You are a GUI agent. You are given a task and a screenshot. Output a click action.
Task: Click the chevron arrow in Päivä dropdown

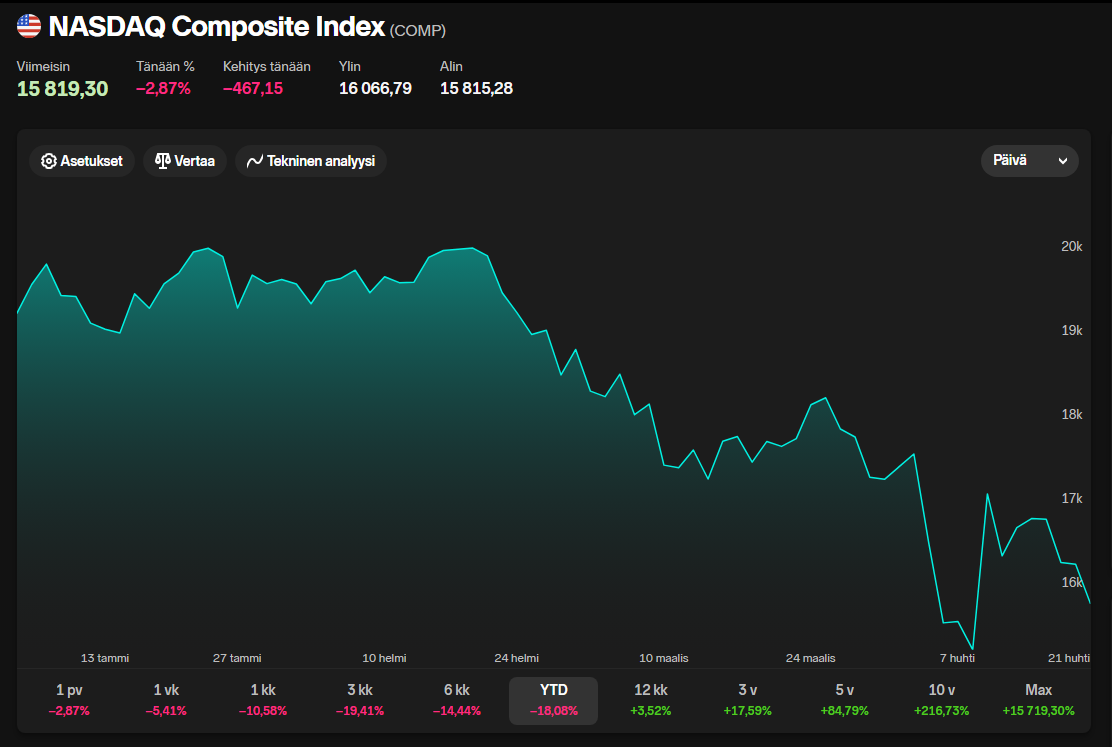point(1062,161)
